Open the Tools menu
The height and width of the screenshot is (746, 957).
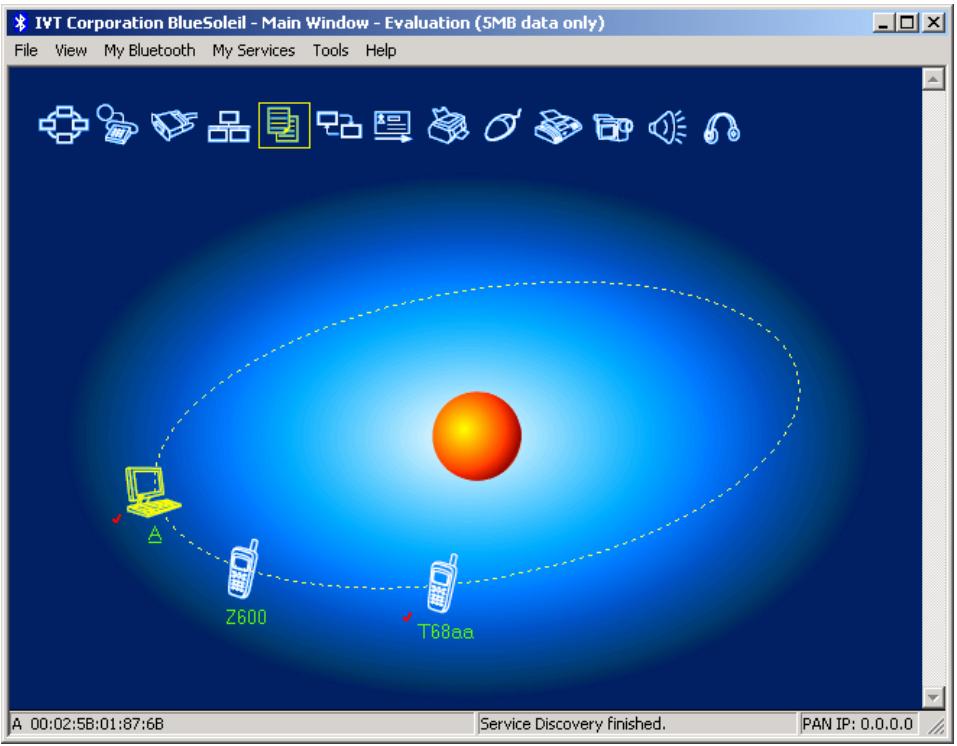(330, 50)
